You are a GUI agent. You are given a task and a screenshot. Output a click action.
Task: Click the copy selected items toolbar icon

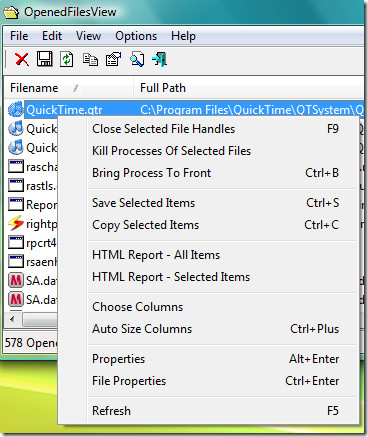point(90,60)
